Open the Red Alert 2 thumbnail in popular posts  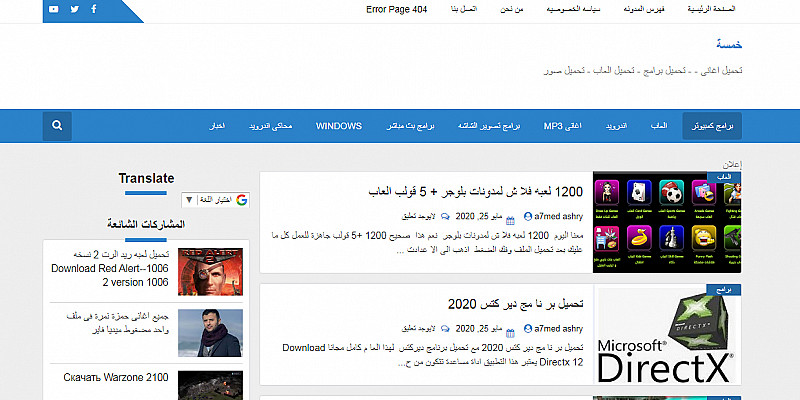tap(210, 272)
